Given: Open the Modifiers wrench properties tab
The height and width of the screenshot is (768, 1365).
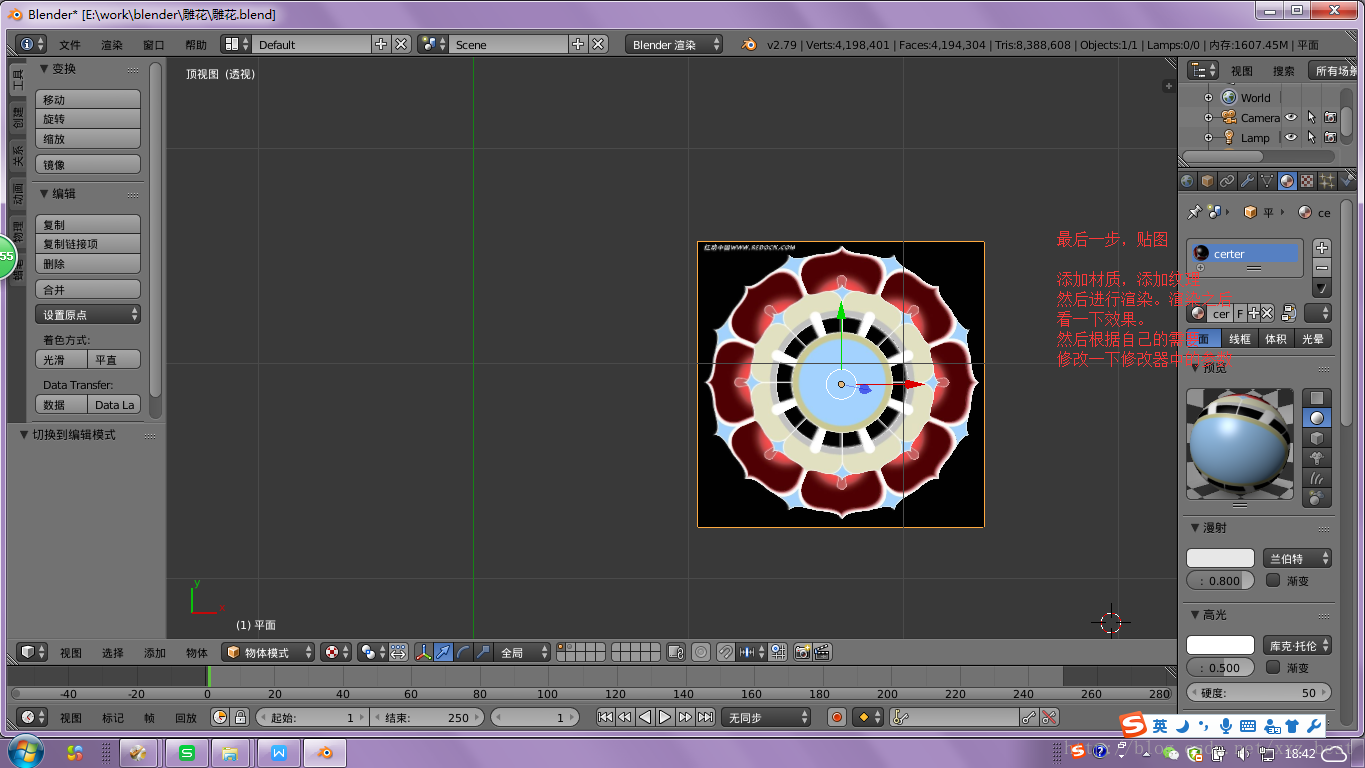Looking at the screenshot, I should tap(1247, 181).
